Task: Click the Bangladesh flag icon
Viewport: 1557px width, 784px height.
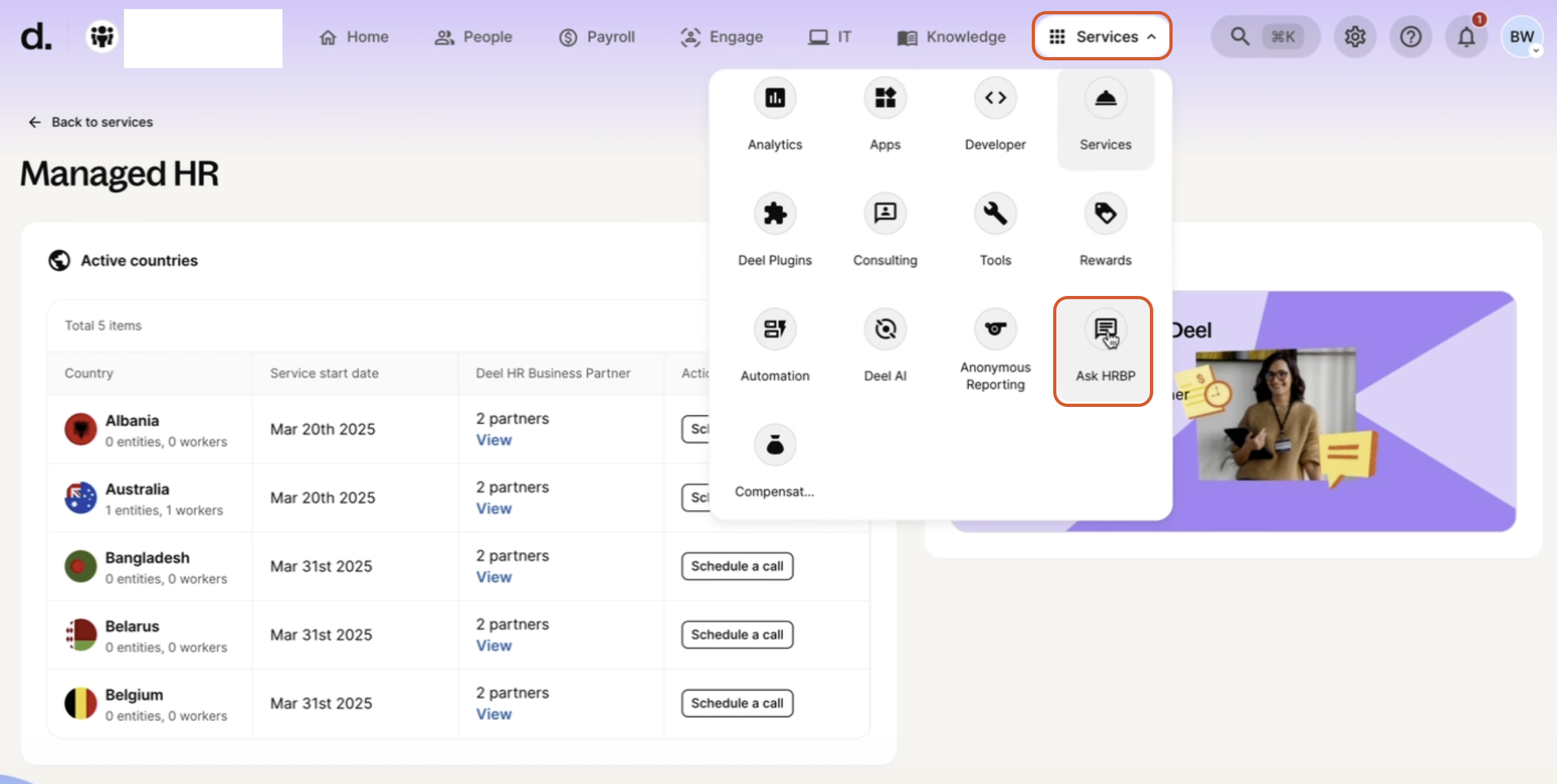Action: pyautogui.click(x=81, y=566)
